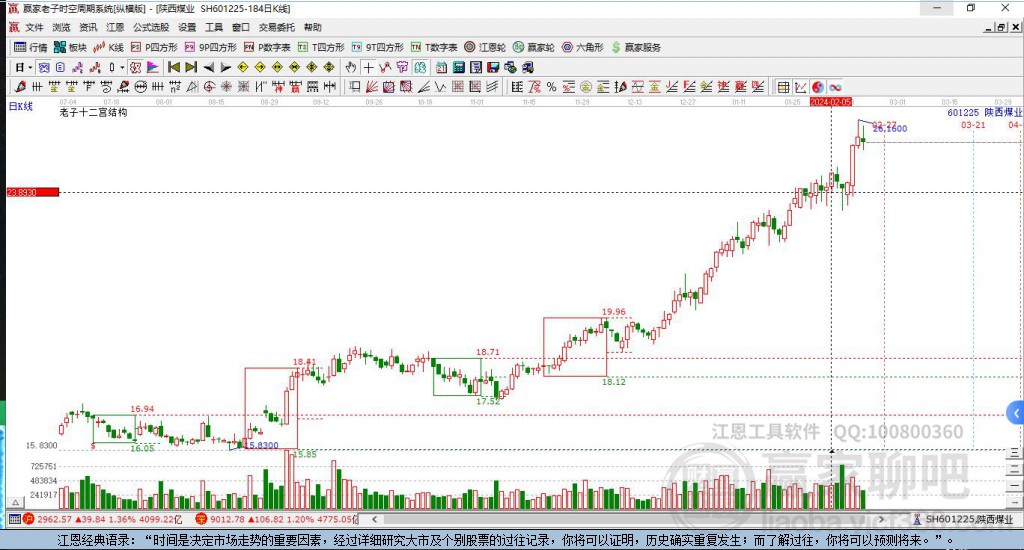Click the first yellow diamond icon

pyautogui.click(x=242, y=67)
